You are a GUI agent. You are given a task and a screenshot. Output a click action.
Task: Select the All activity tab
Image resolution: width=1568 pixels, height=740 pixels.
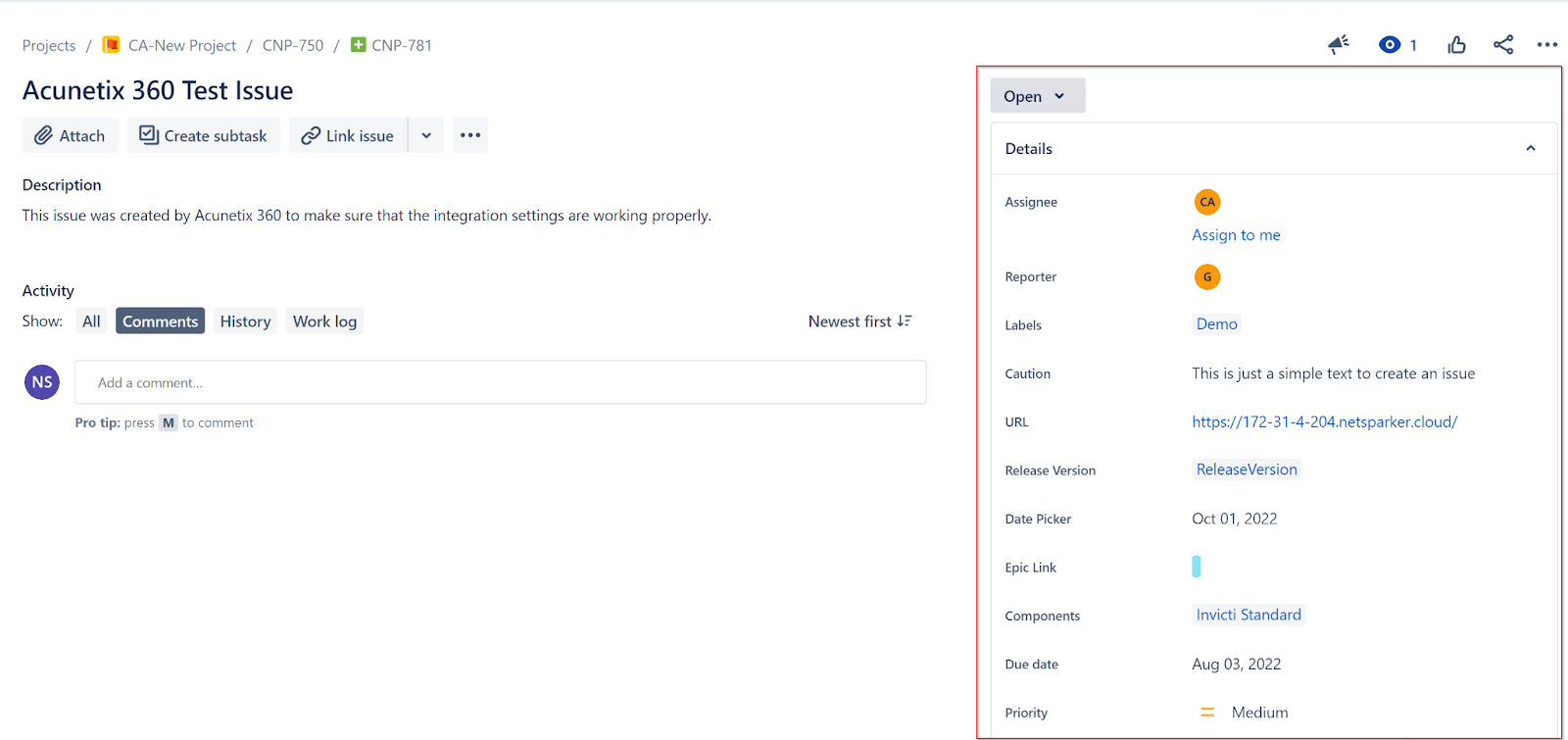click(91, 321)
